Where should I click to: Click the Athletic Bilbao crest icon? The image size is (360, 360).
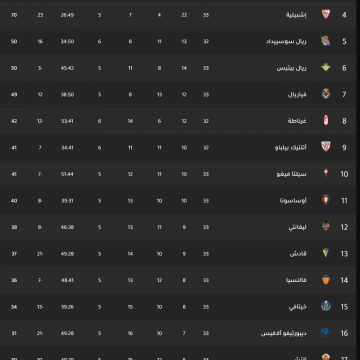pos(326,147)
